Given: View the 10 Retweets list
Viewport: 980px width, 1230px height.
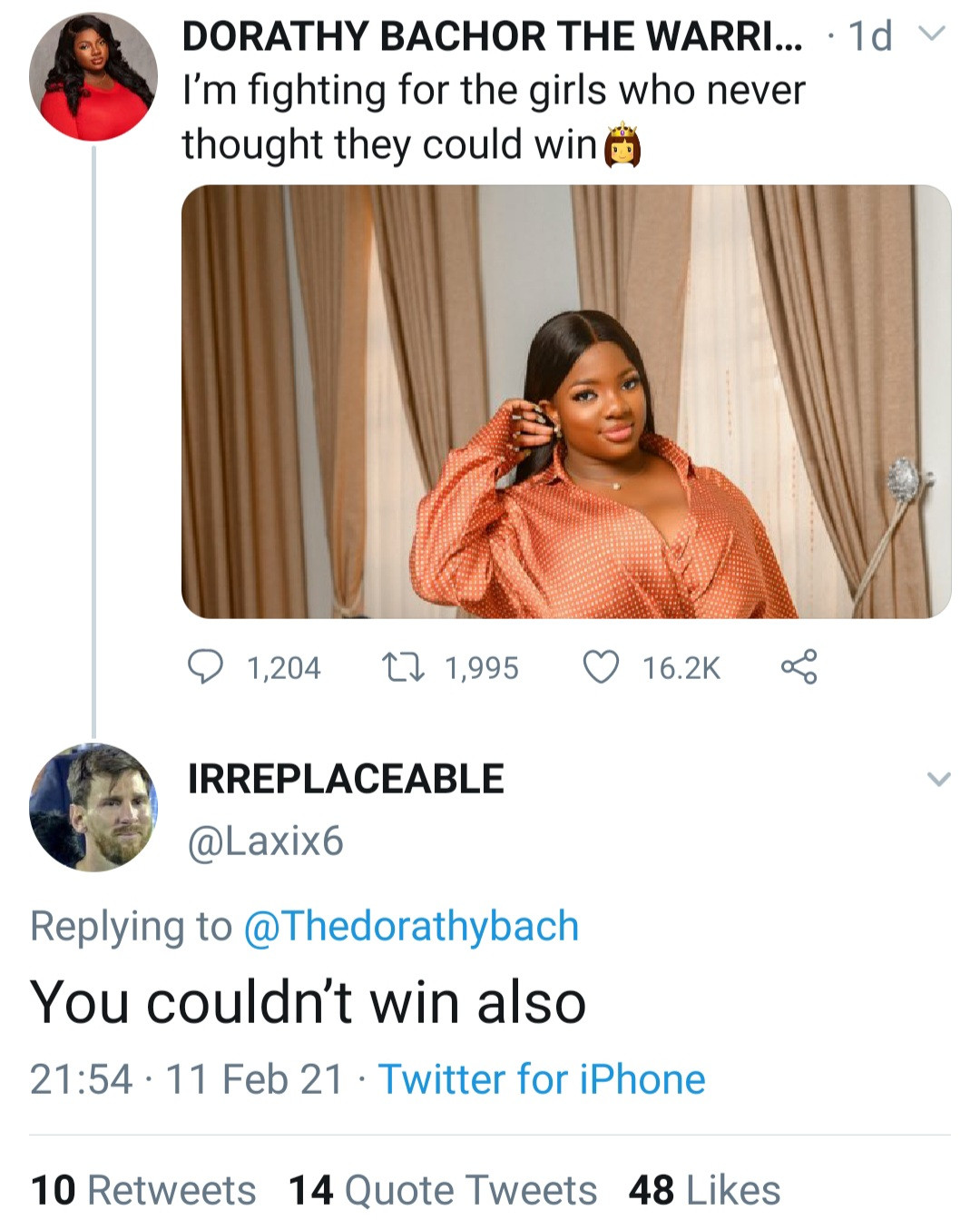Looking at the screenshot, I should click(x=143, y=1190).
